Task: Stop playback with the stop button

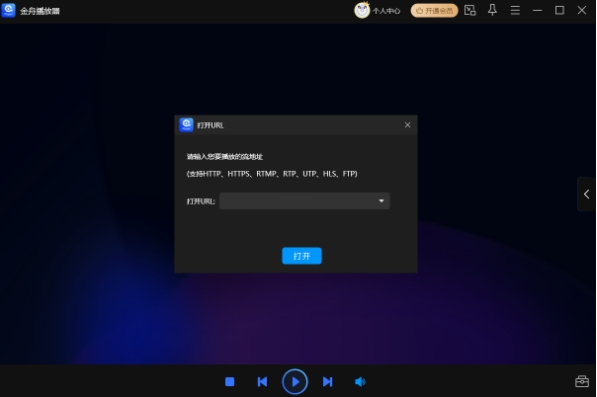Action: [x=230, y=381]
